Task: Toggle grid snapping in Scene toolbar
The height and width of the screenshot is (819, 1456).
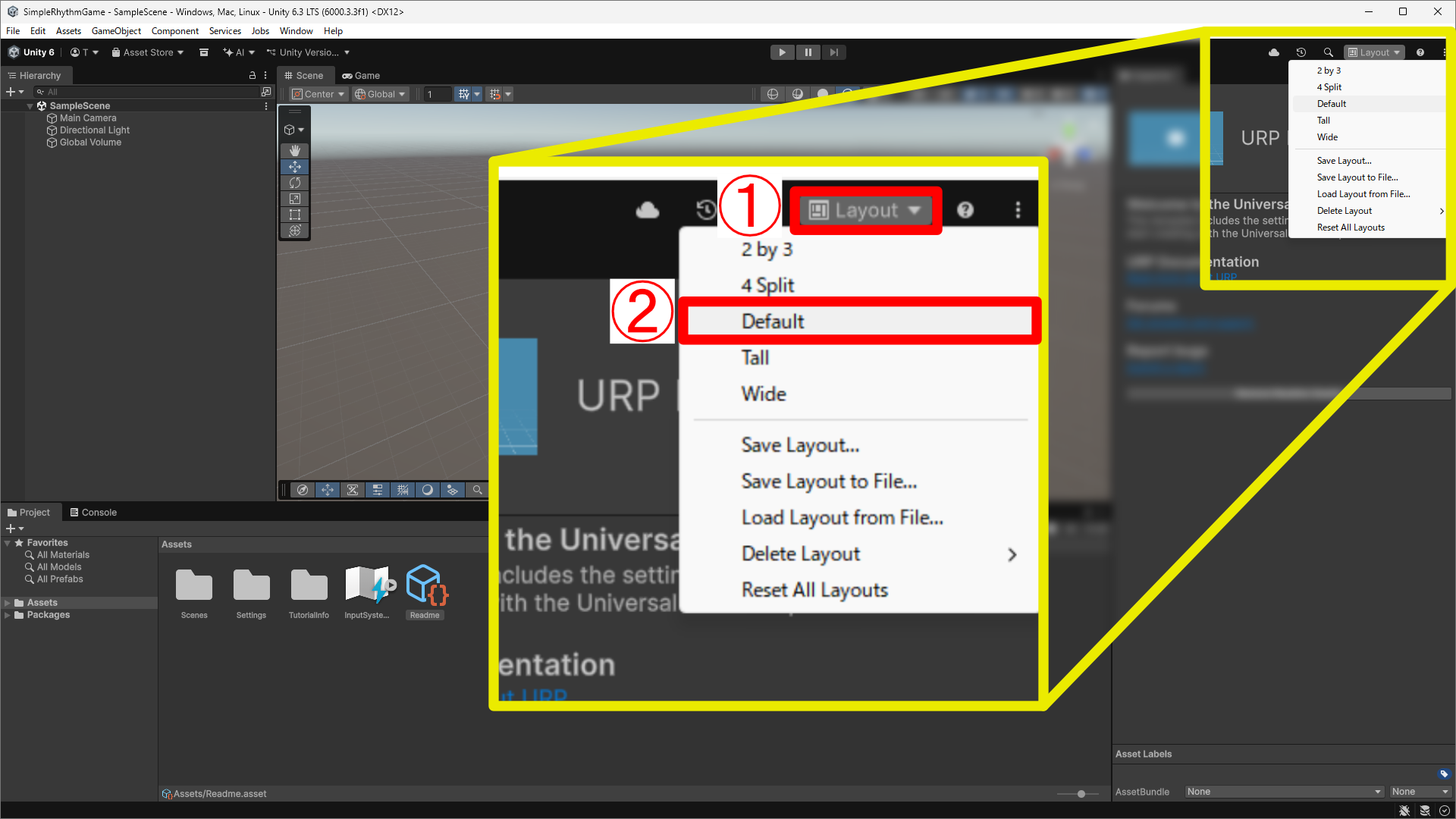Action: pos(495,94)
